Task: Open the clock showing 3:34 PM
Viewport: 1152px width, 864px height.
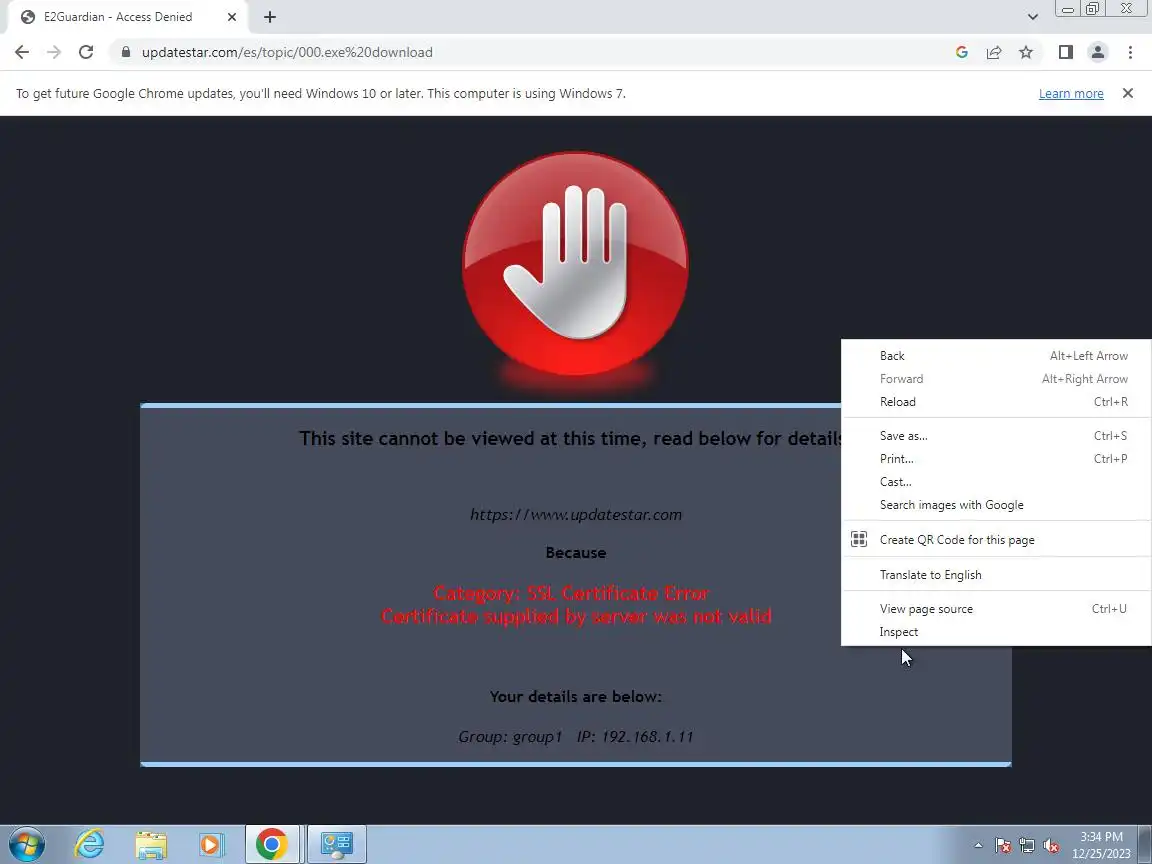Action: tap(1101, 845)
